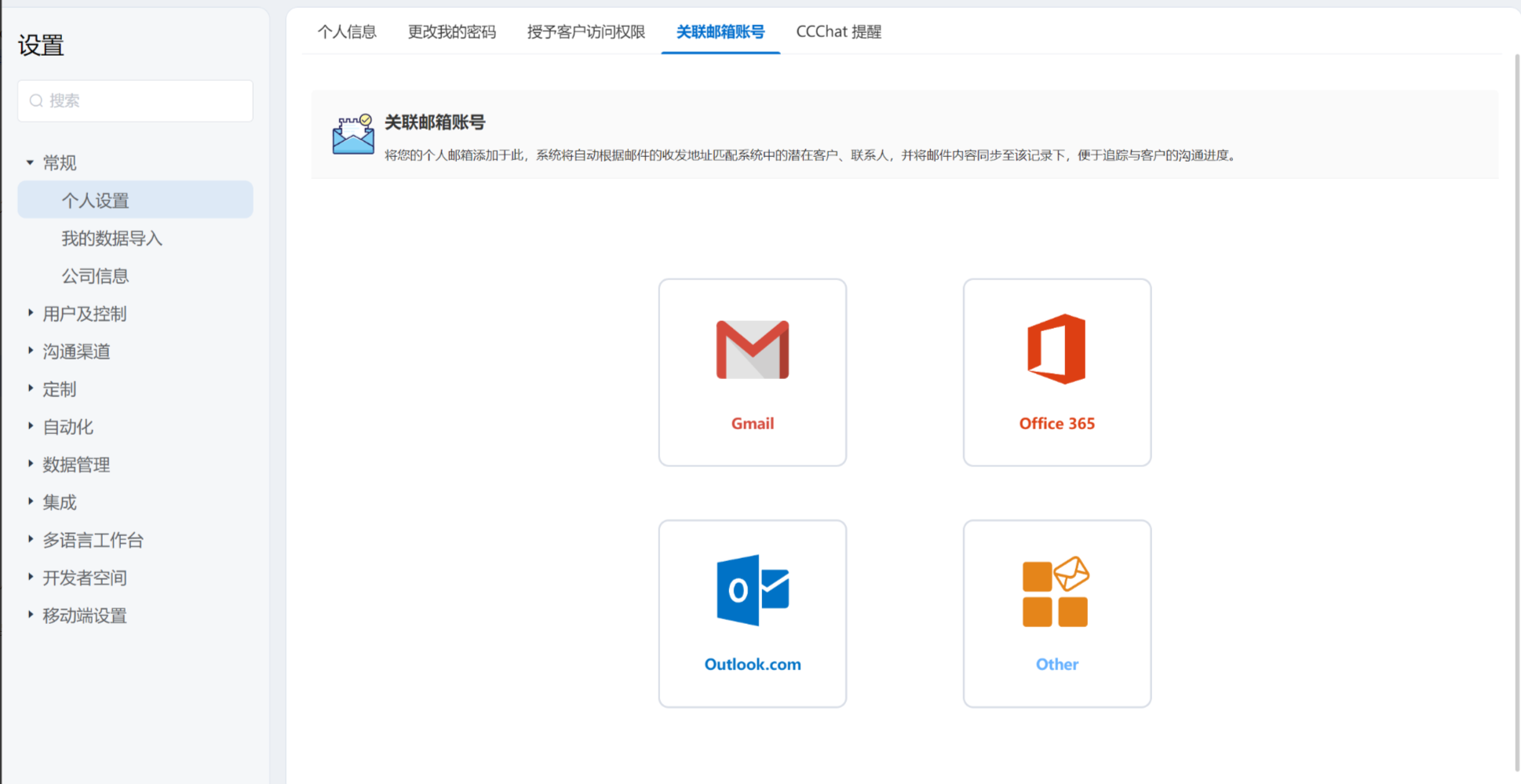Click the Outlook.com logo icon
1521x784 pixels.
pyautogui.click(x=752, y=590)
